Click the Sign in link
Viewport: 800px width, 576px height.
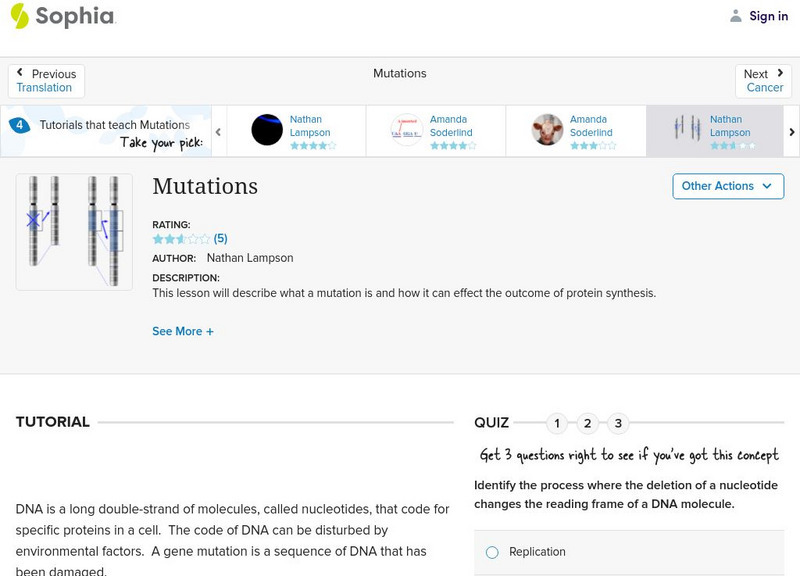point(768,16)
